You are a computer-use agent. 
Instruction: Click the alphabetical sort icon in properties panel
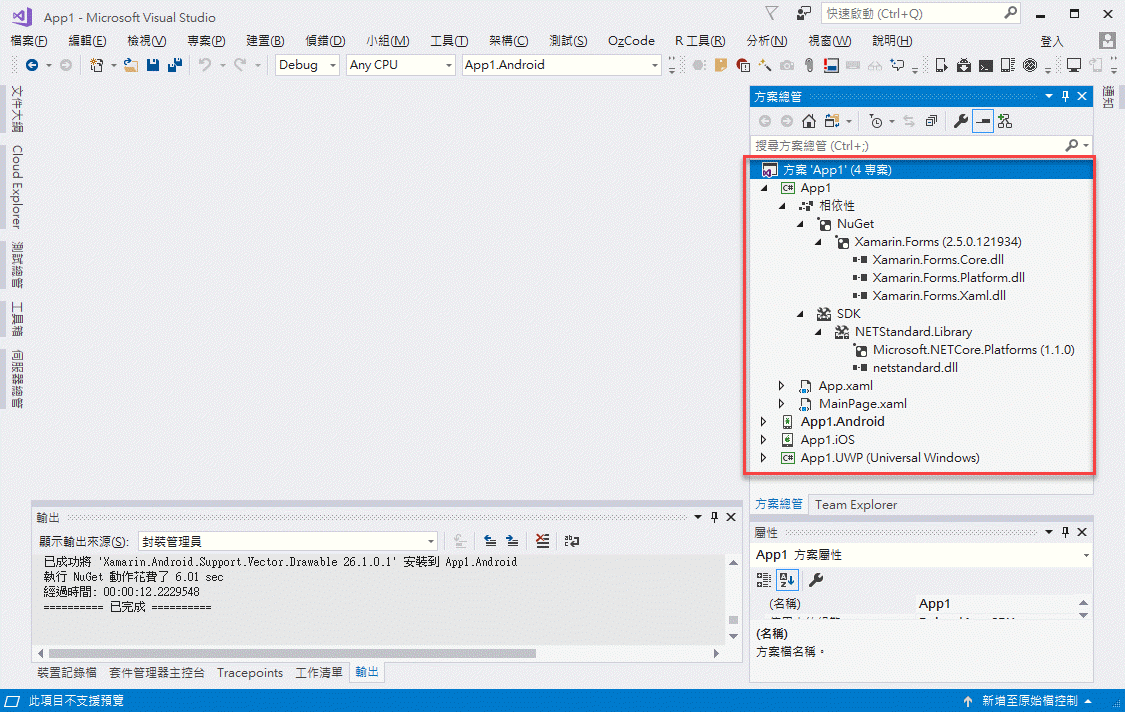[x=787, y=580]
